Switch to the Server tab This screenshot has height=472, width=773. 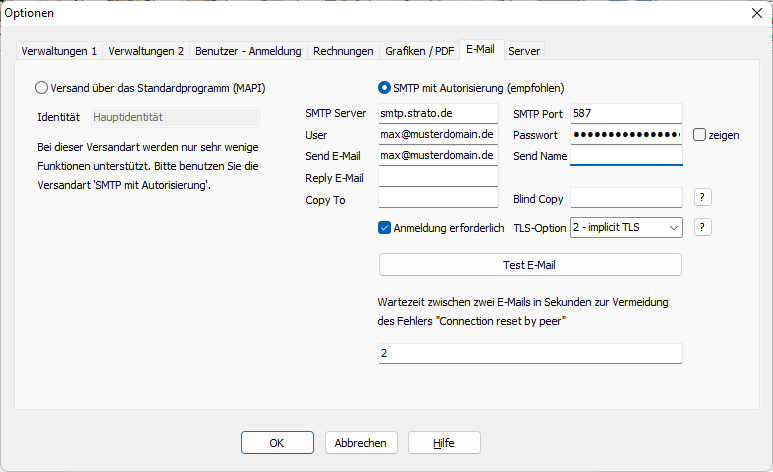point(524,50)
